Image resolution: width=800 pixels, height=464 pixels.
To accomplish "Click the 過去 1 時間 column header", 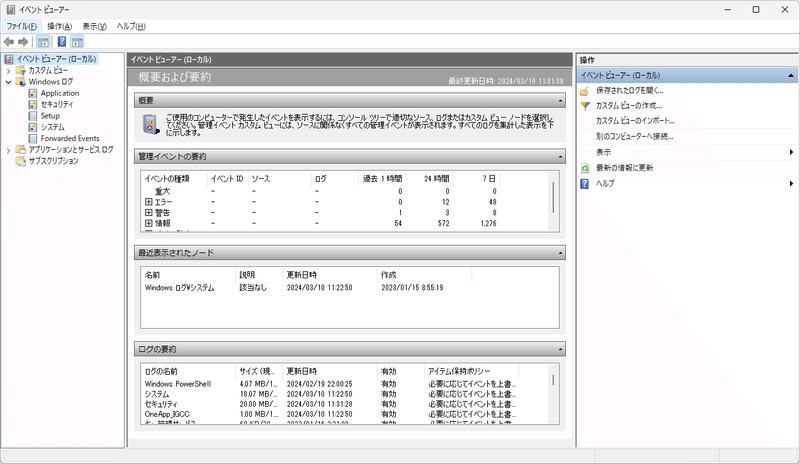I will click(x=382, y=179).
